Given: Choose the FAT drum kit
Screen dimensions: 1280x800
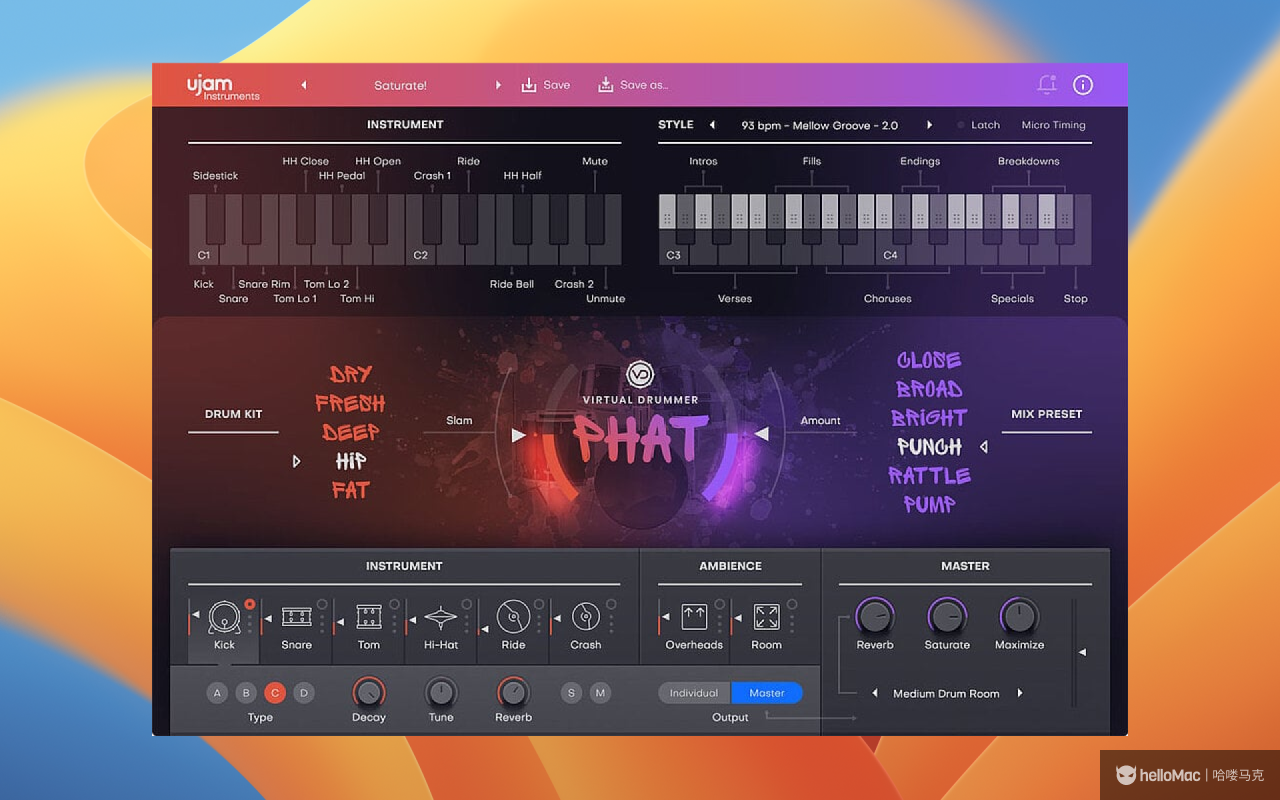Looking at the screenshot, I should pyautogui.click(x=351, y=490).
